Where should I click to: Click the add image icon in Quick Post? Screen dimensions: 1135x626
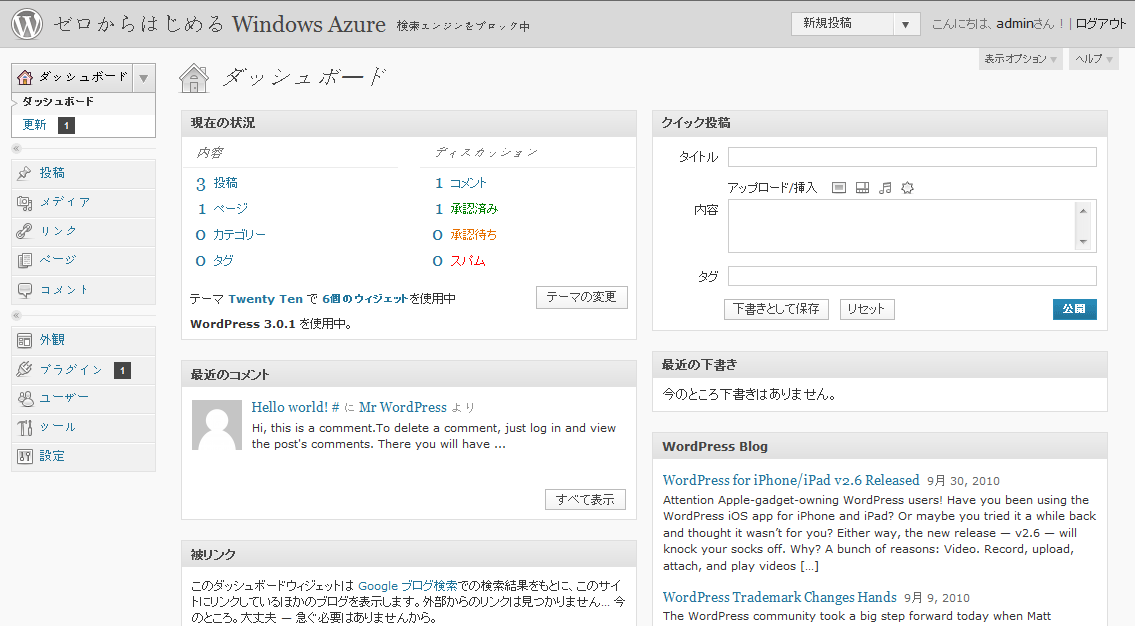838,188
